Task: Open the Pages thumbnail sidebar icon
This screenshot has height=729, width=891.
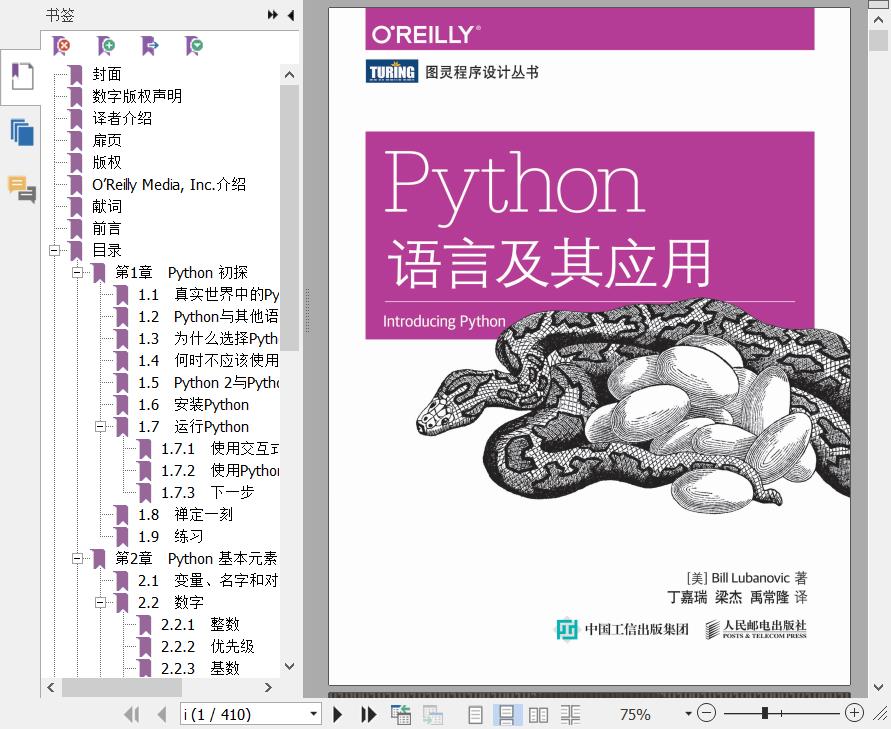Action: coord(22,132)
